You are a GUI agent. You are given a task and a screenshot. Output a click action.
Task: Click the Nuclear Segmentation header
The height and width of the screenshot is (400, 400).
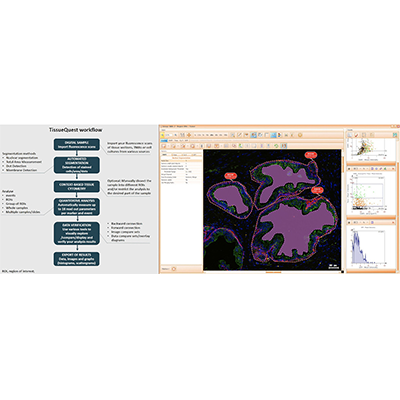(x=181, y=158)
